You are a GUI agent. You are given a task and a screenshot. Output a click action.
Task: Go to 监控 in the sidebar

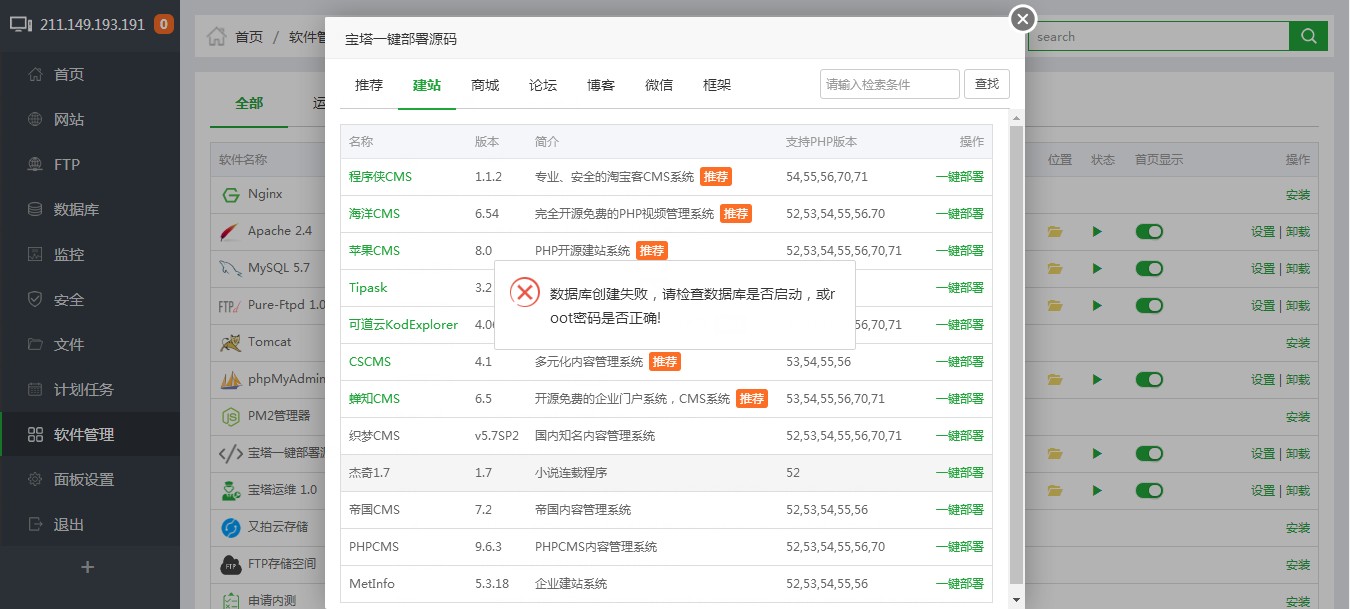tap(68, 255)
